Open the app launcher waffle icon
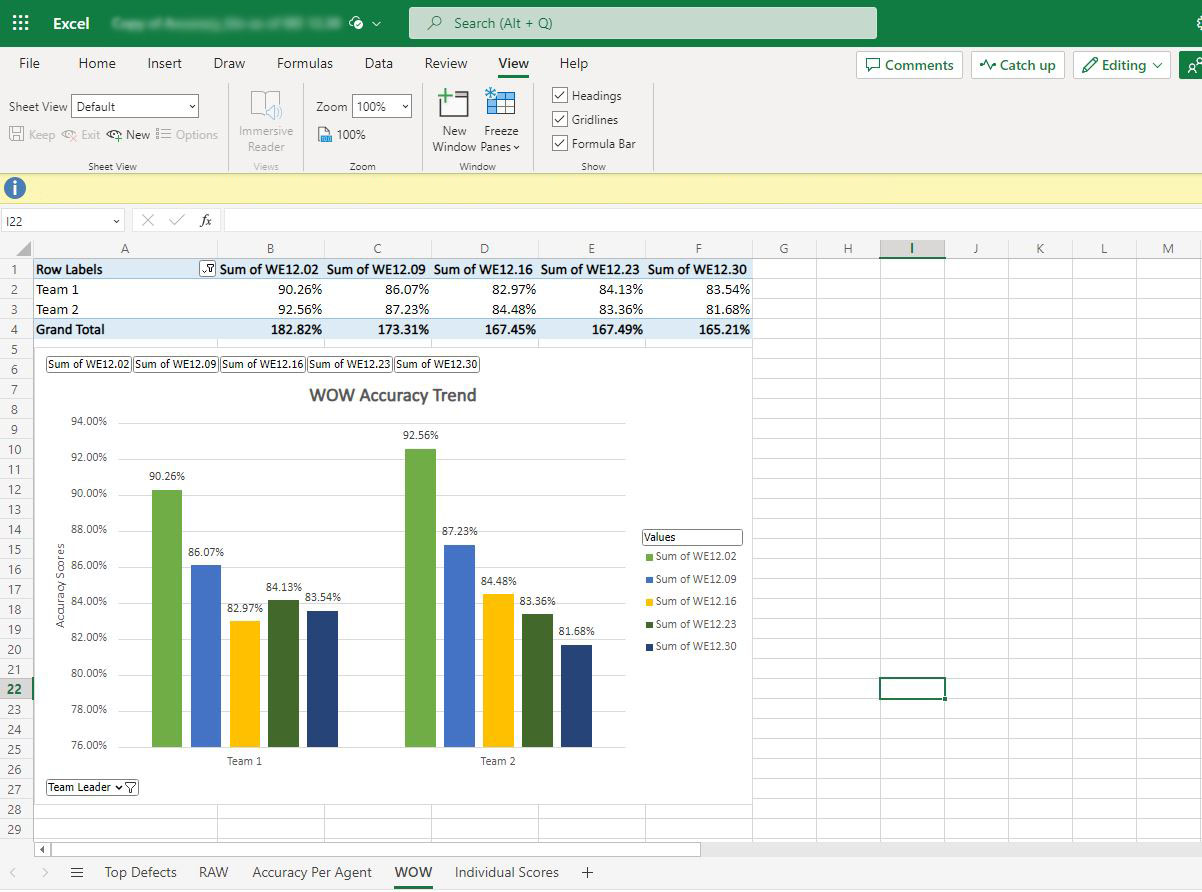Screen dimensions: 1202x892 [20, 23]
